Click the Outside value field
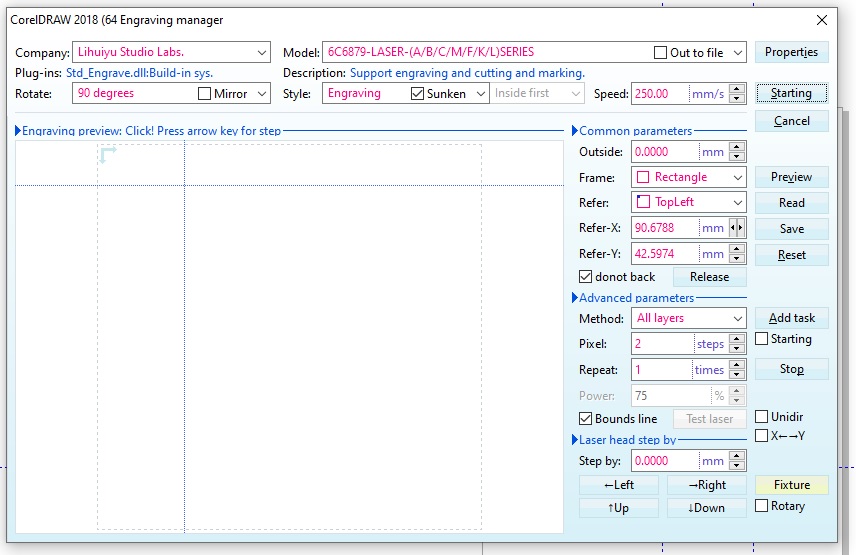Image resolution: width=856 pixels, height=555 pixels. 665,152
